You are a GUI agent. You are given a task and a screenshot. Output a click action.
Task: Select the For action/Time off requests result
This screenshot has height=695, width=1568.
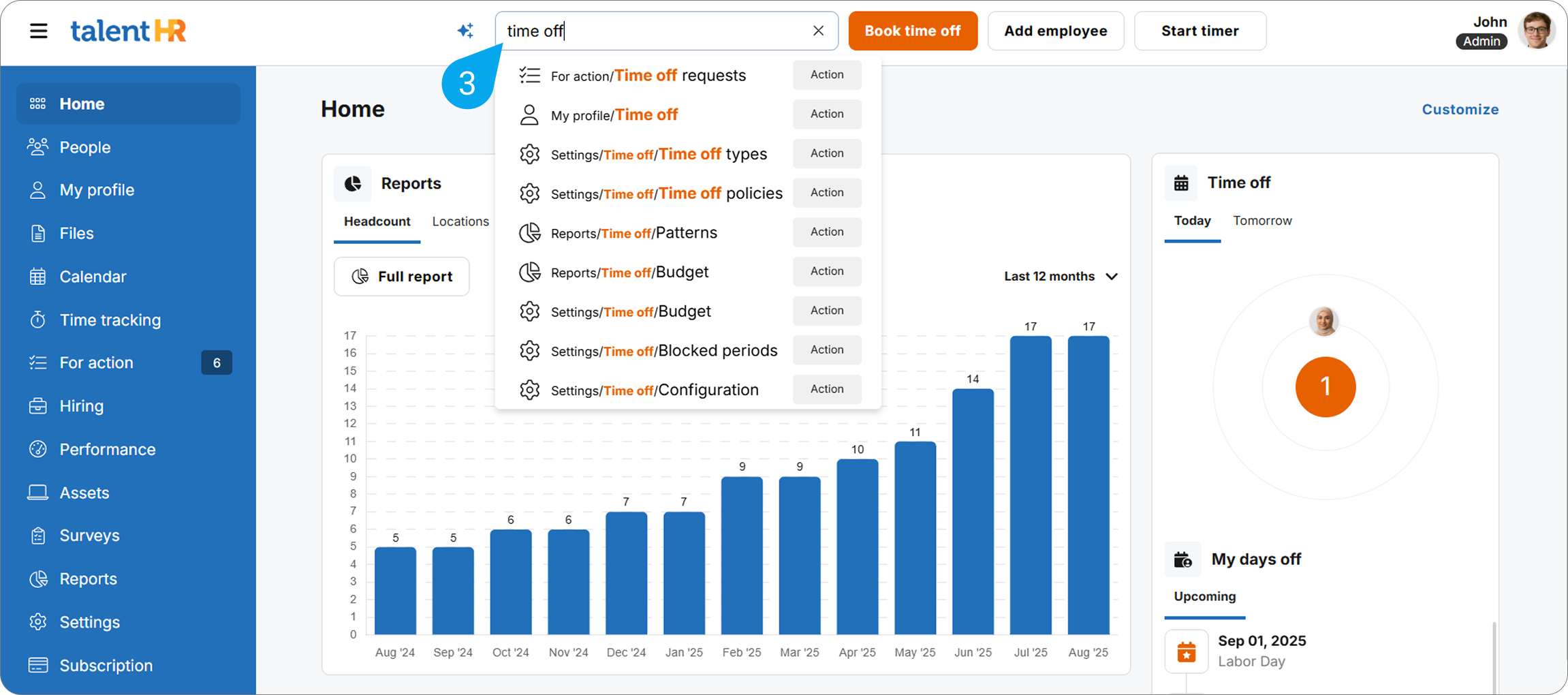click(x=647, y=75)
